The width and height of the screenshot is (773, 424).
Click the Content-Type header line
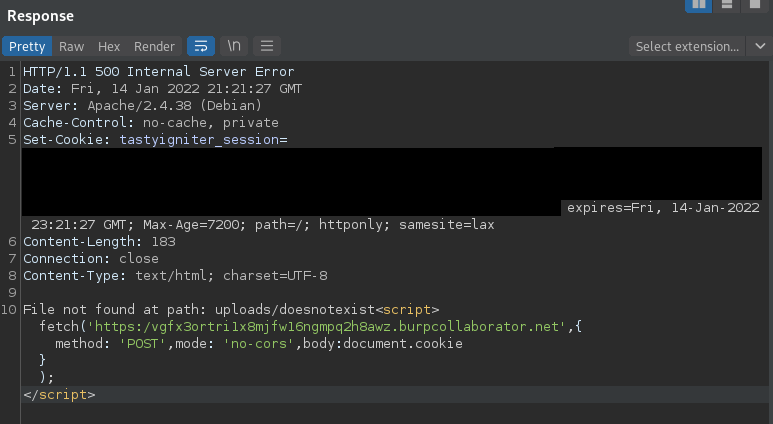pos(175,276)
